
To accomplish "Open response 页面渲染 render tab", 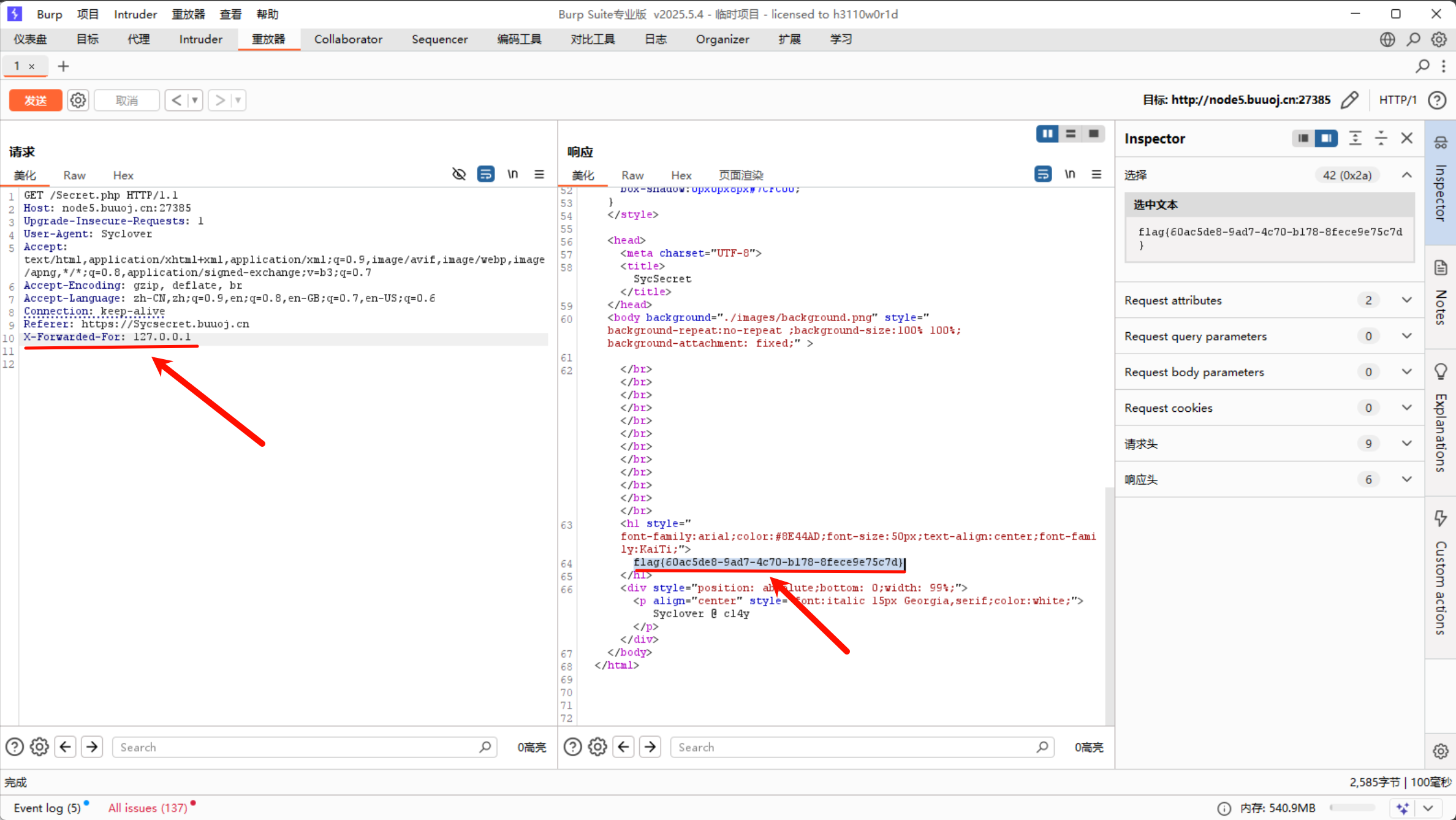I will pos(740,175).
